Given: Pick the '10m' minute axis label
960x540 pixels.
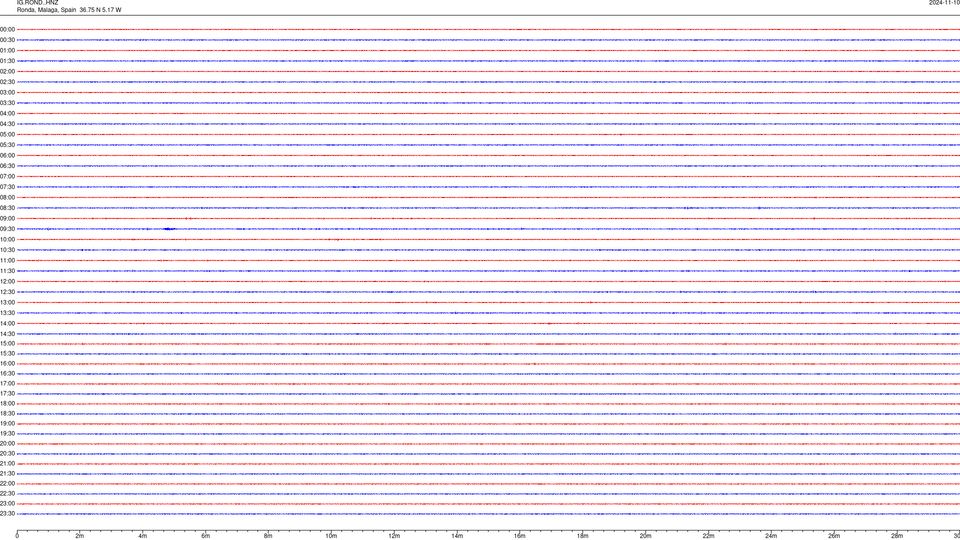Looking at the screenshot, I should 331,536.
